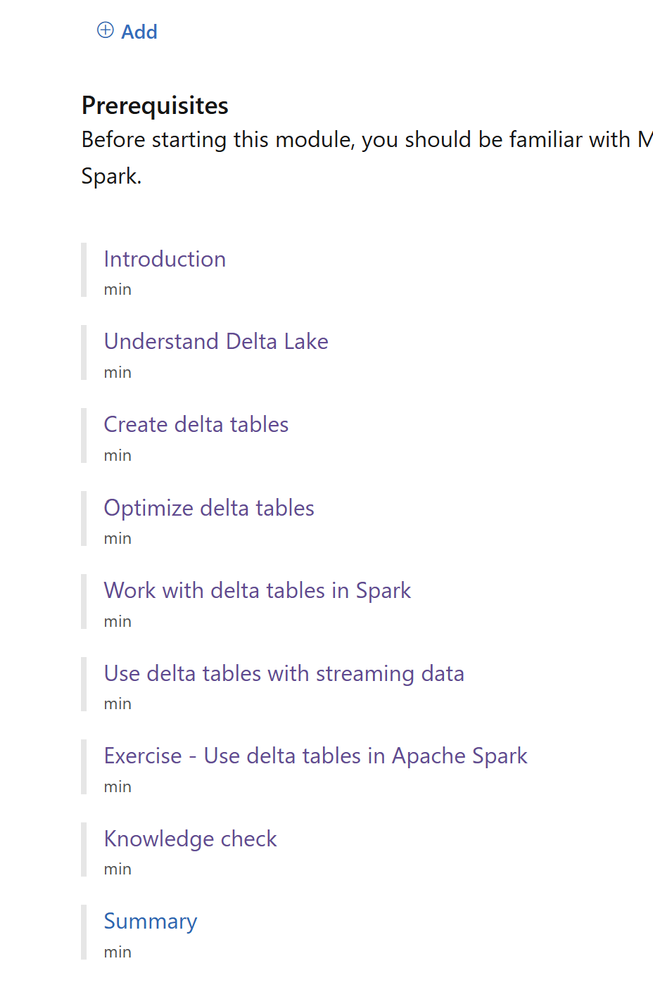Open Work with delta tables in Spark
This screenshot has width=653, height=999.
click(257, 591)
